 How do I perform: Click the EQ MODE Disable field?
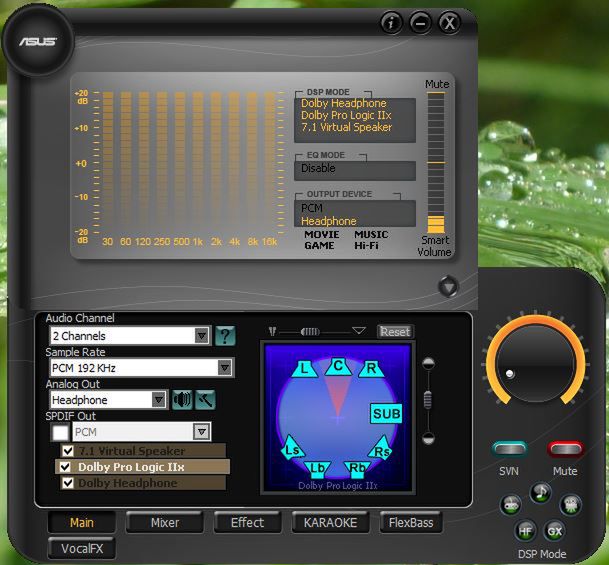click(355, 170)
